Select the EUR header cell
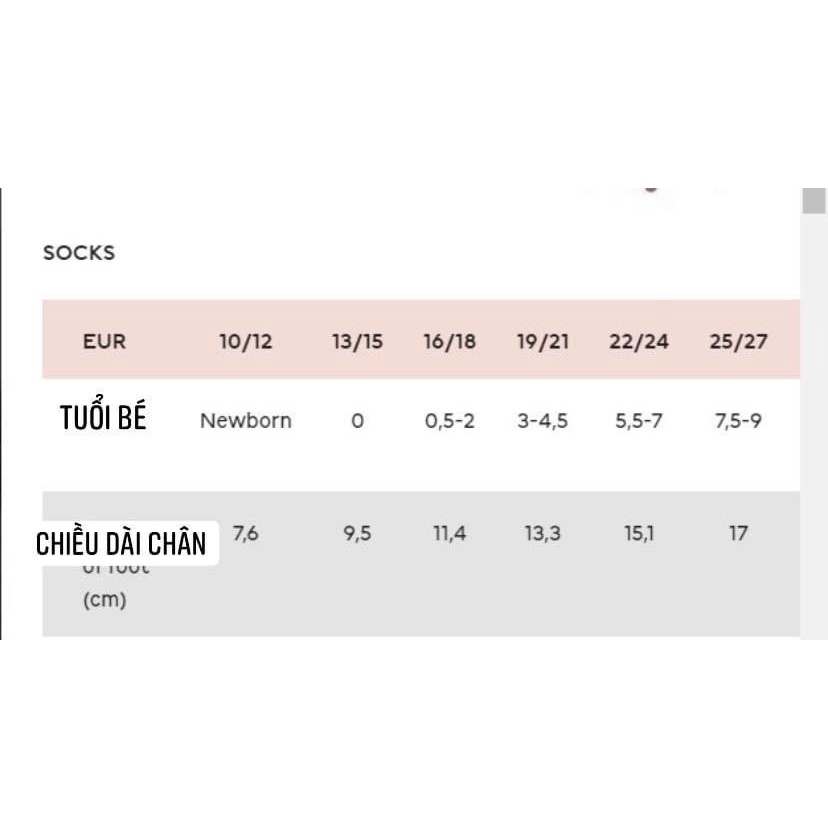 [104, 341]
